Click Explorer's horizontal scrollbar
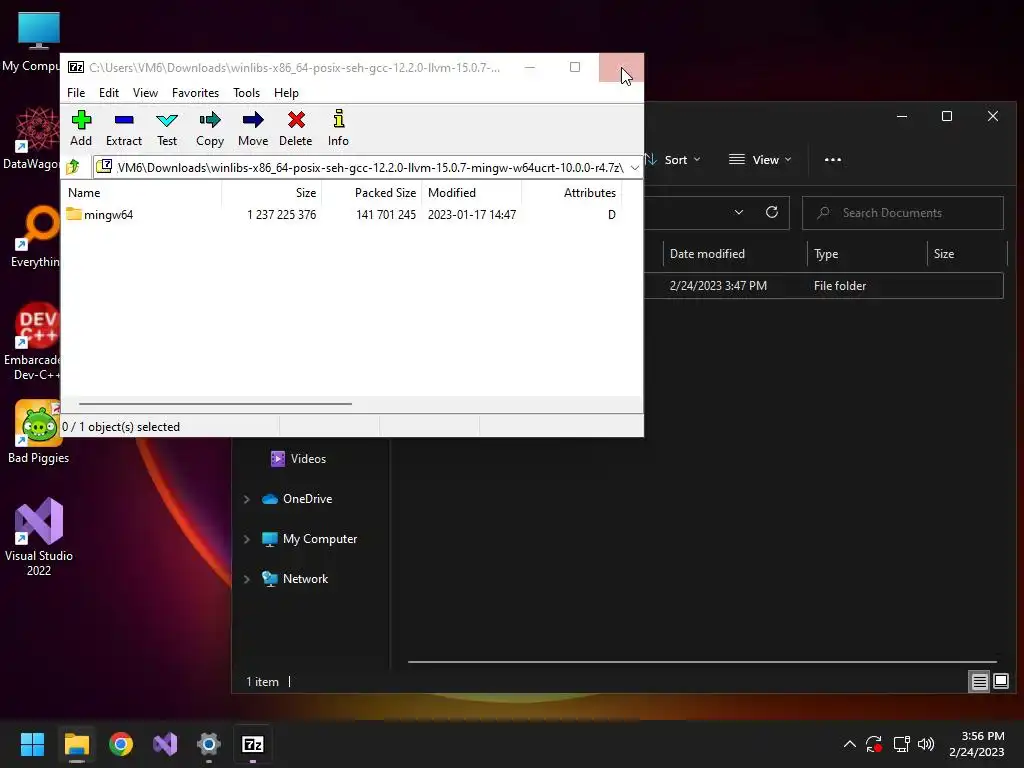Viewport: 1024px width, 768px height. [x=702, y=662]
